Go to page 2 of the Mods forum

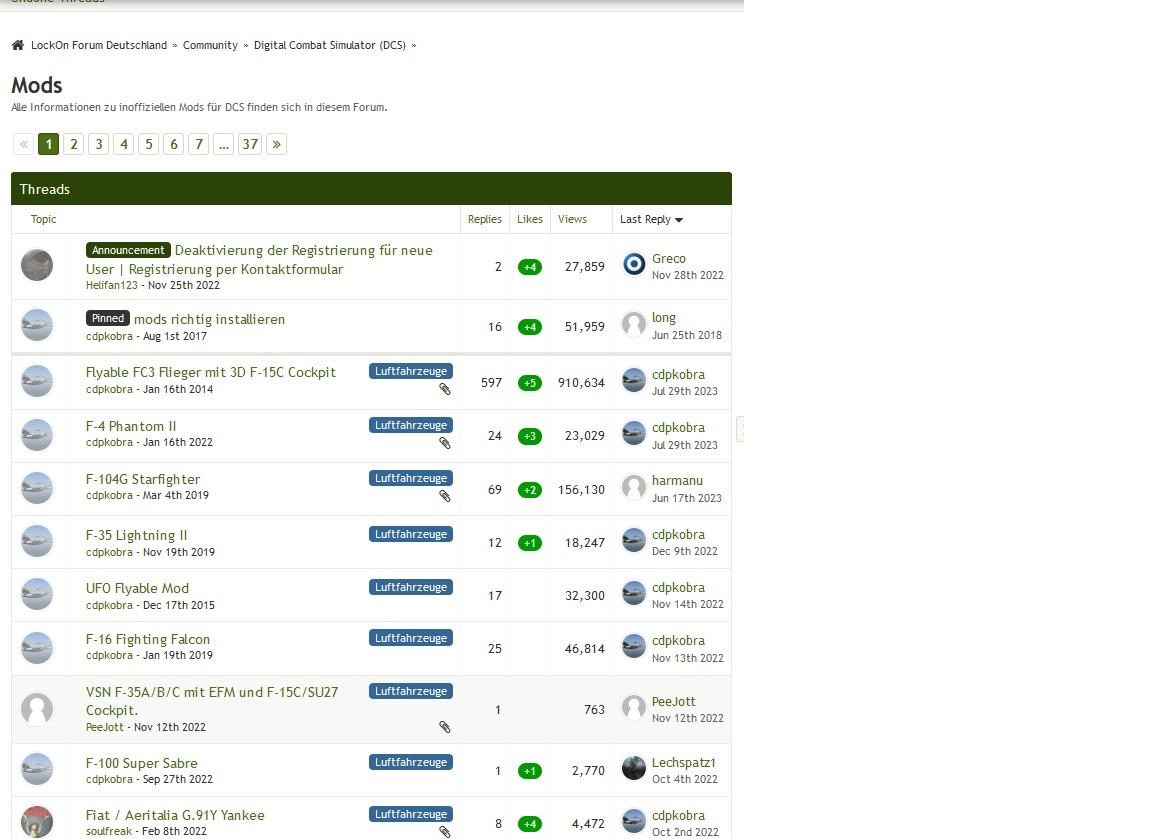coord(73,144)
